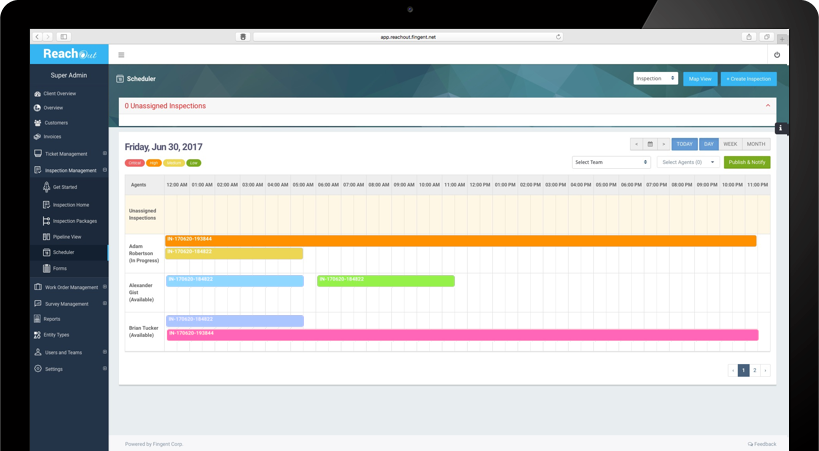This screenshot has width=819, height=451.
Task: Click Brian Tucker's pink inspection bar
Action: (463, 335)
